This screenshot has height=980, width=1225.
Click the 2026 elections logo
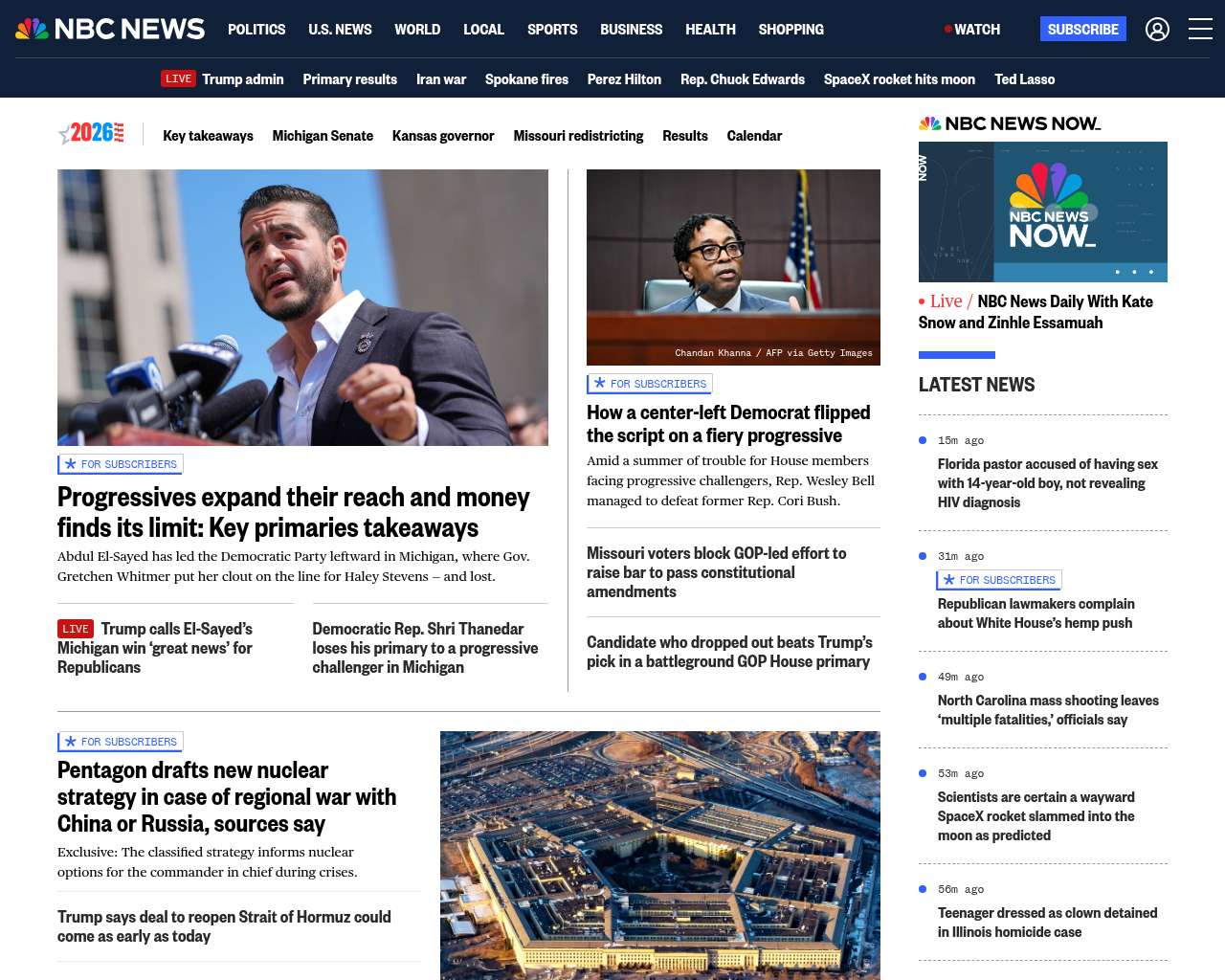coord(92,133)
